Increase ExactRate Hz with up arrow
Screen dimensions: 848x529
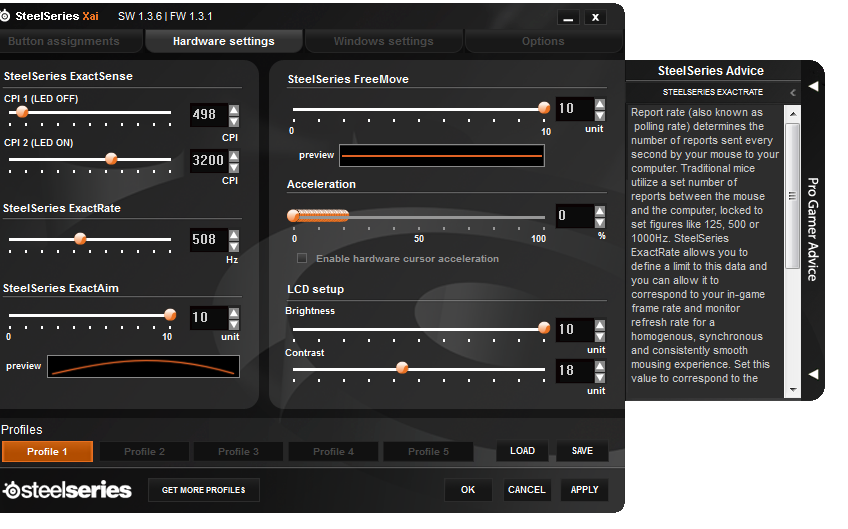coord(234,234)
